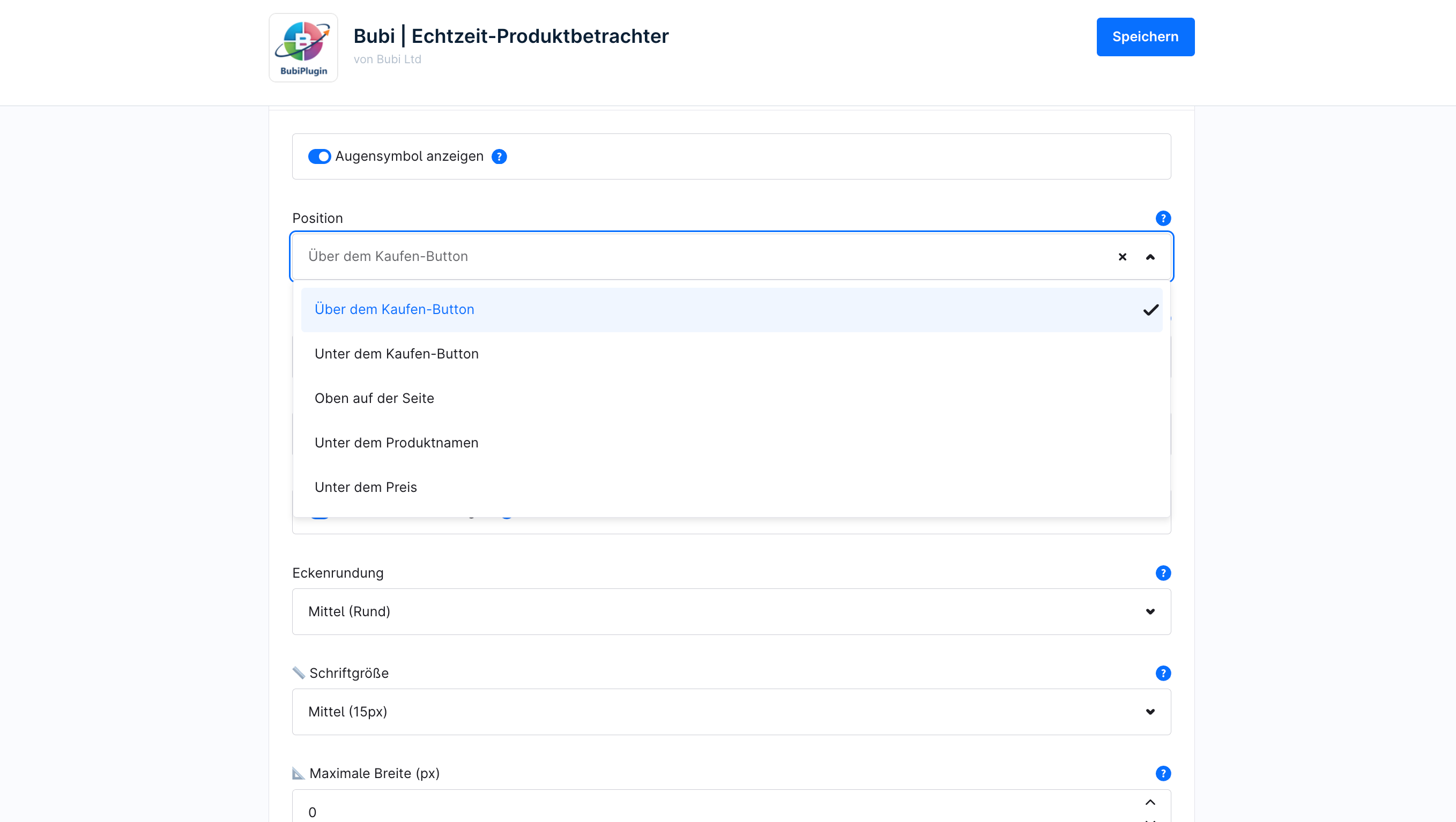Clear the Position selection with X icon

[1122, 257]
